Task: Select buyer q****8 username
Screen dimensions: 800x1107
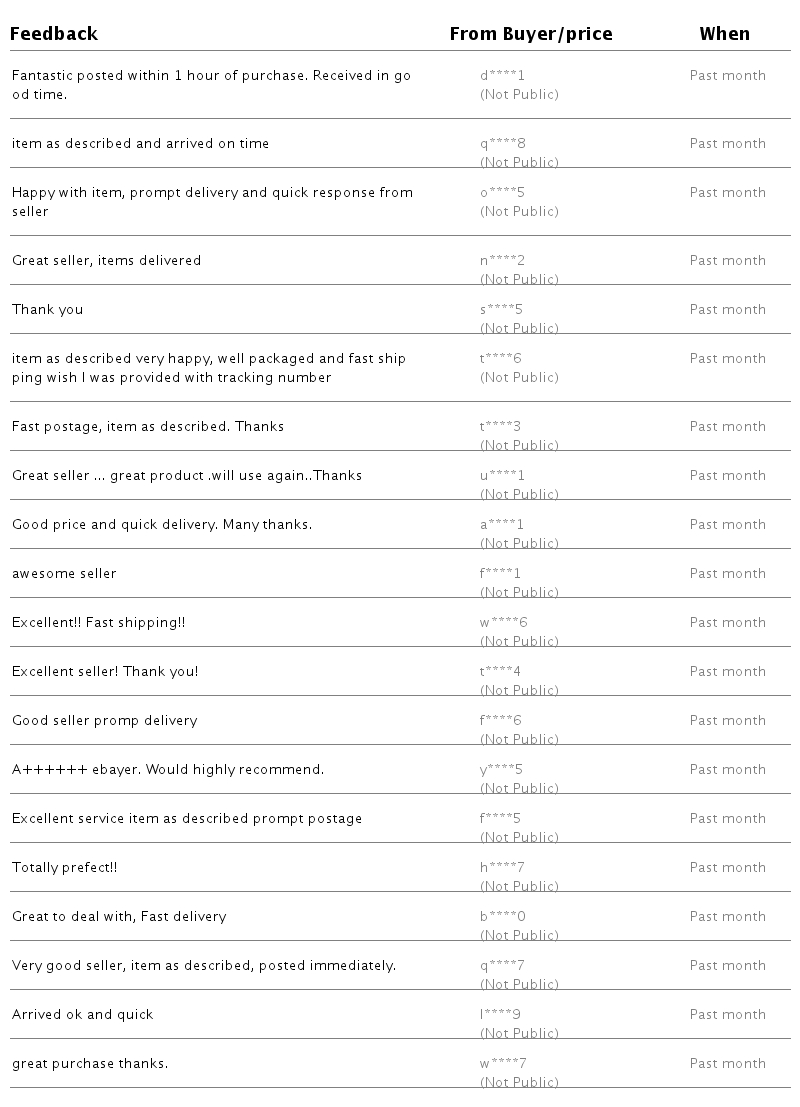Action: pos(502,143)
